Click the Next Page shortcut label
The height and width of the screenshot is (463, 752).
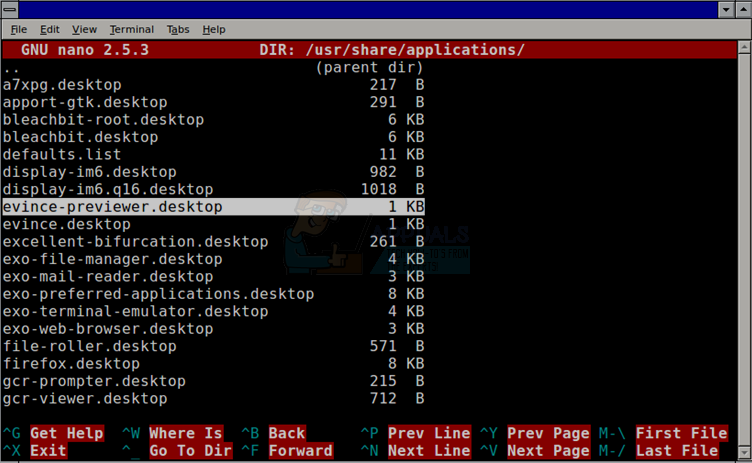548,451
